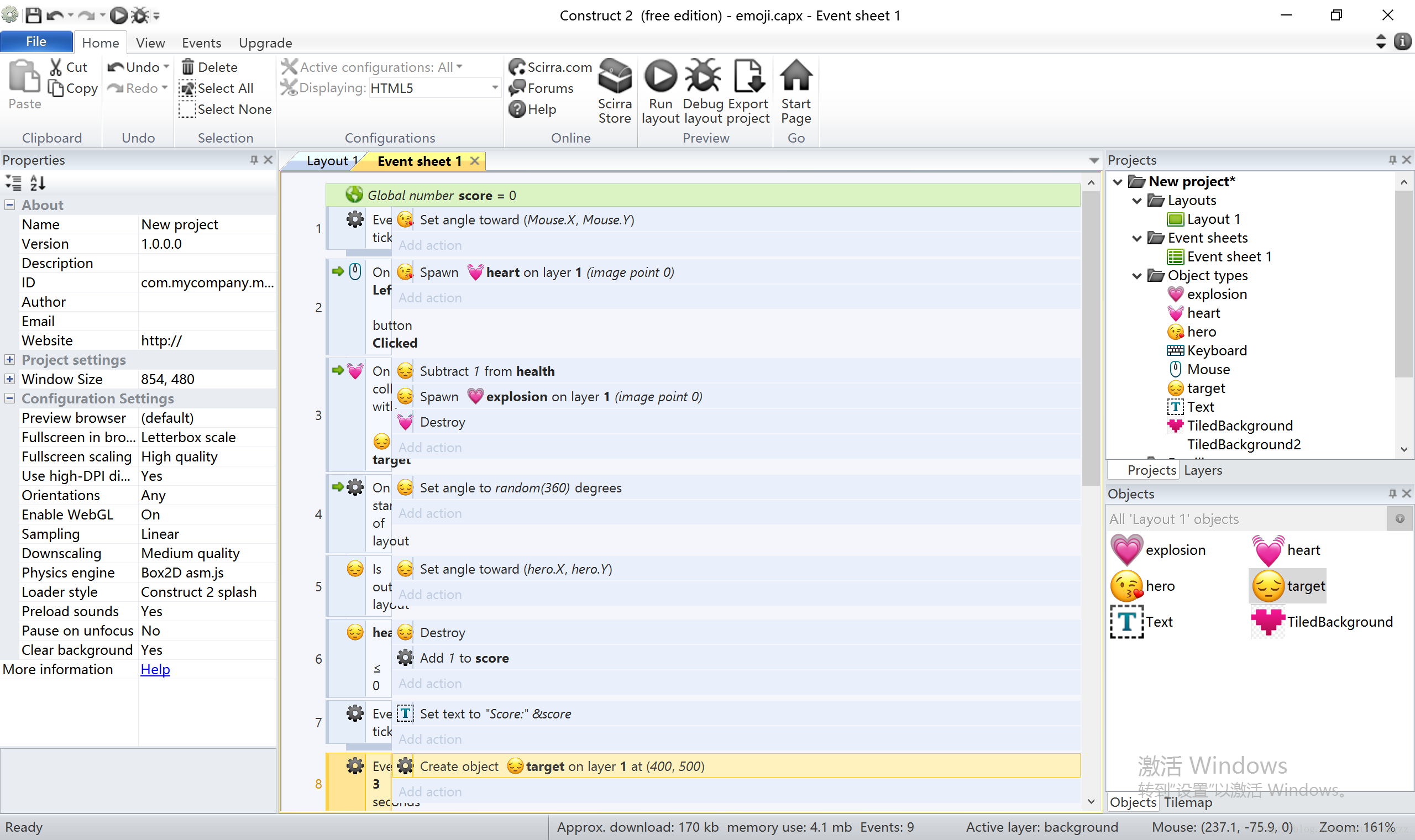
Task: Select the explosion object in Objects panel
Action: click(x=1159, y=550)
